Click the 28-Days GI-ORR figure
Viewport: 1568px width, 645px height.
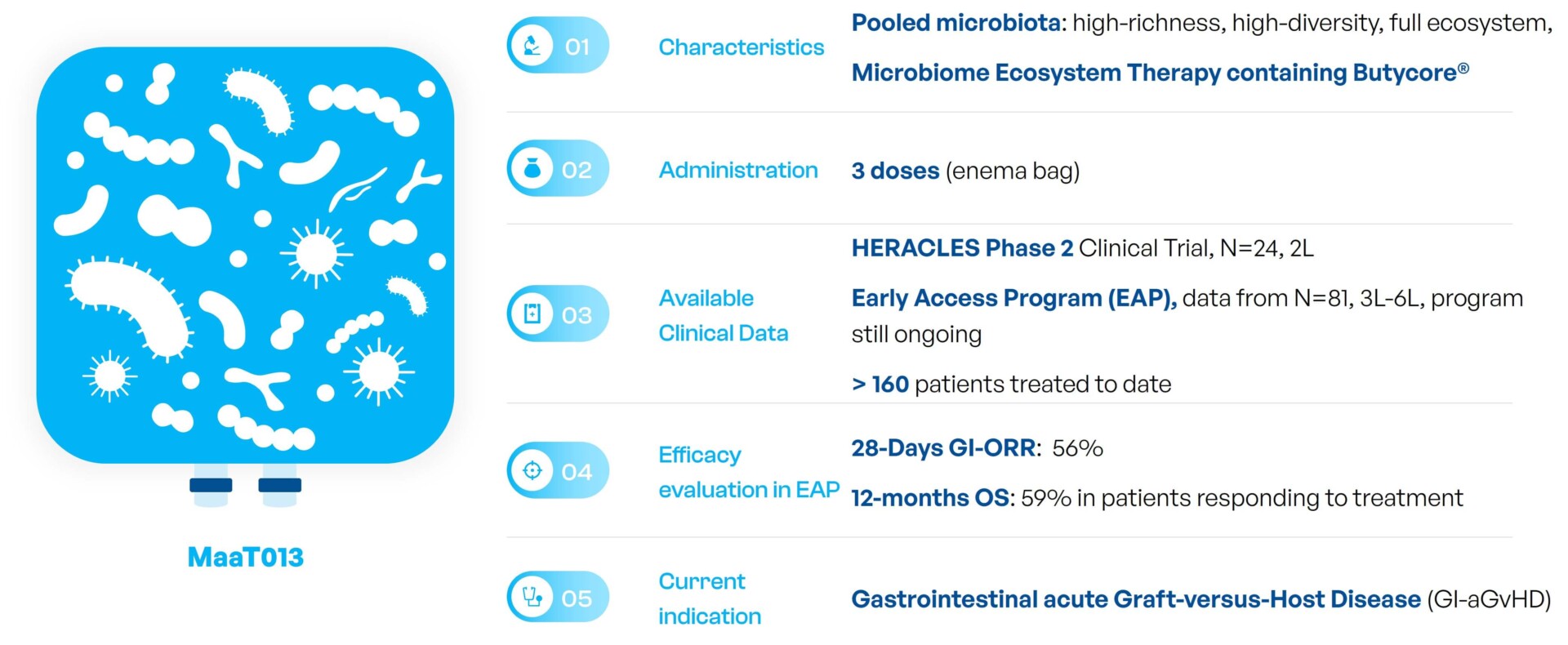978,448
